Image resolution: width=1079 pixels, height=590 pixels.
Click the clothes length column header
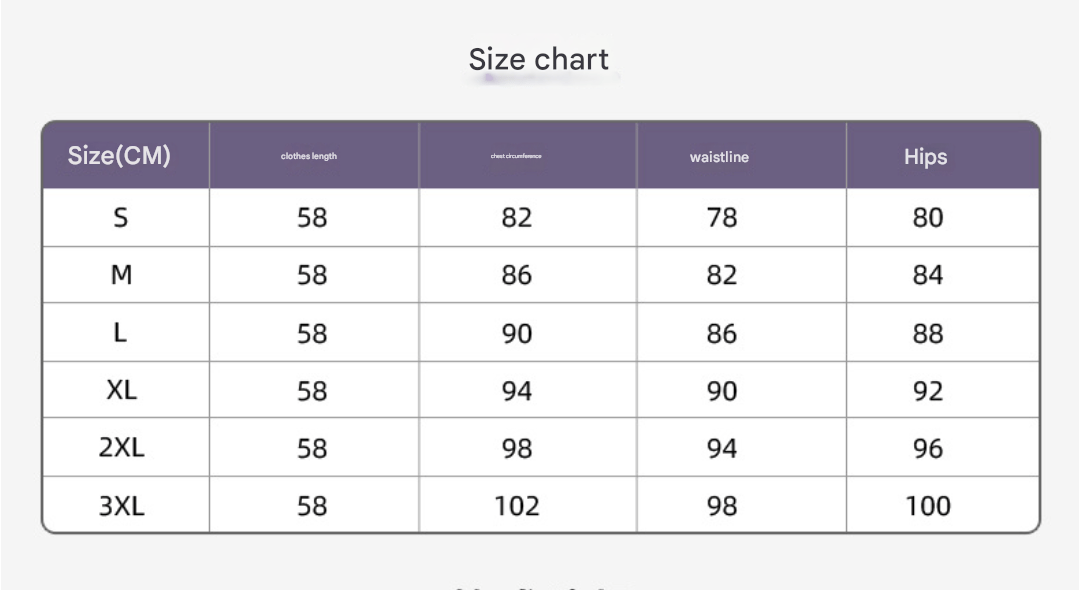pyautogui.click(x=309, y=156)
